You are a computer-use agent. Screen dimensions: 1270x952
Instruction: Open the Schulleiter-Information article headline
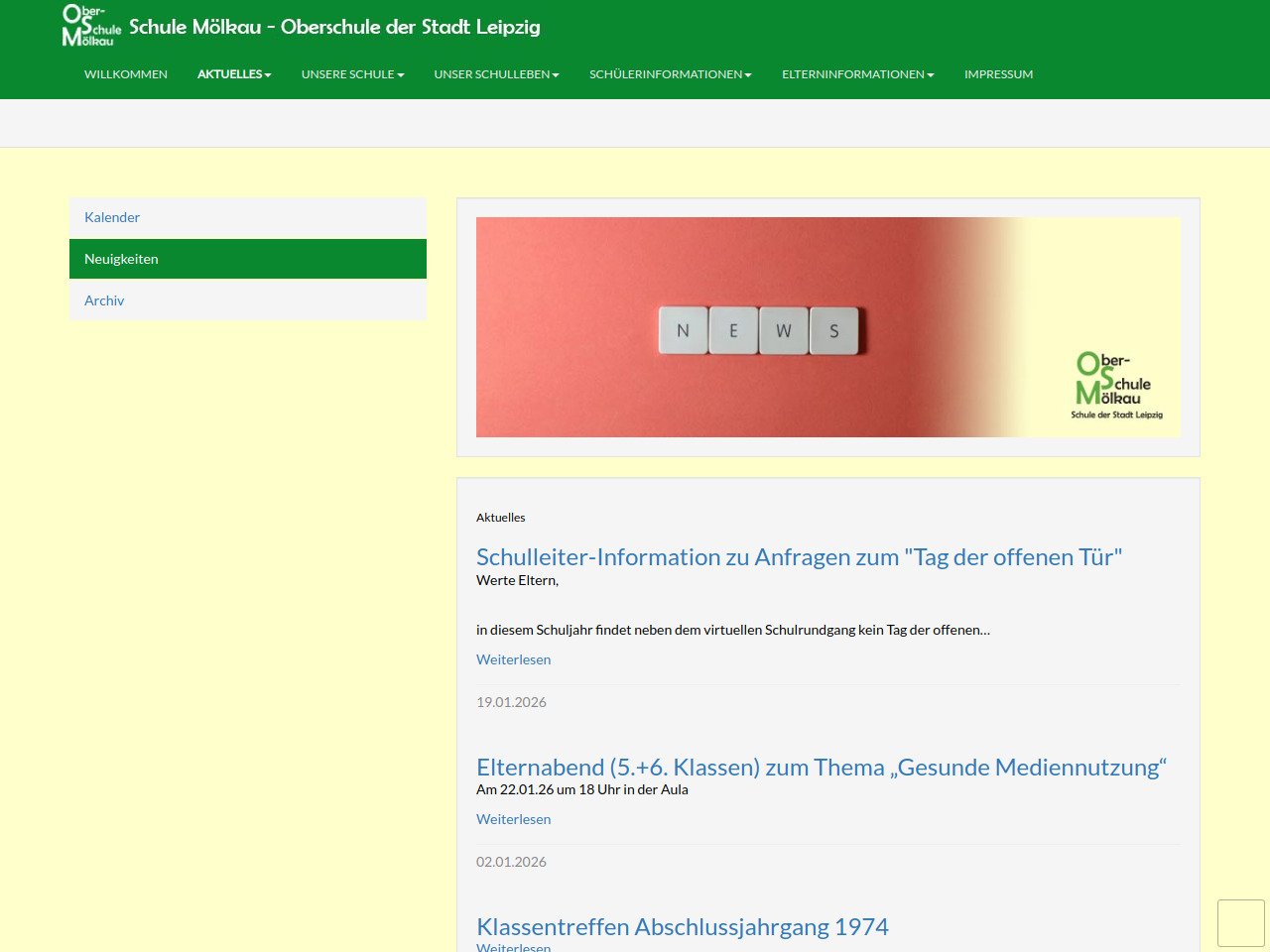tap(799, 557)
